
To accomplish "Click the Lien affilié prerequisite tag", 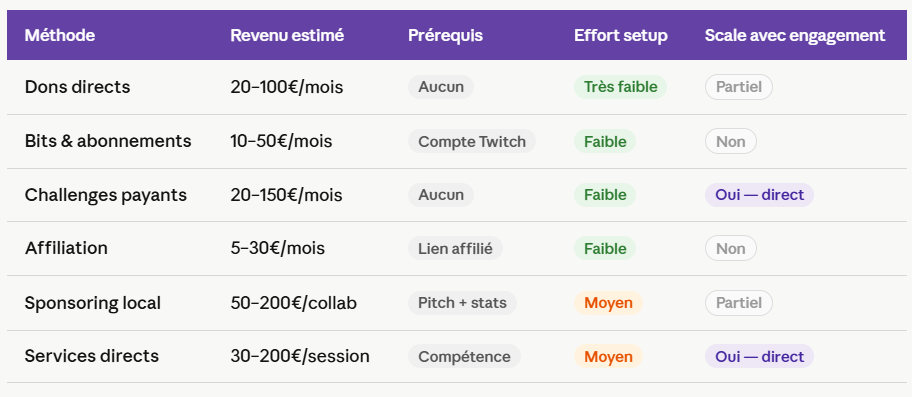I will coord(455,249).
